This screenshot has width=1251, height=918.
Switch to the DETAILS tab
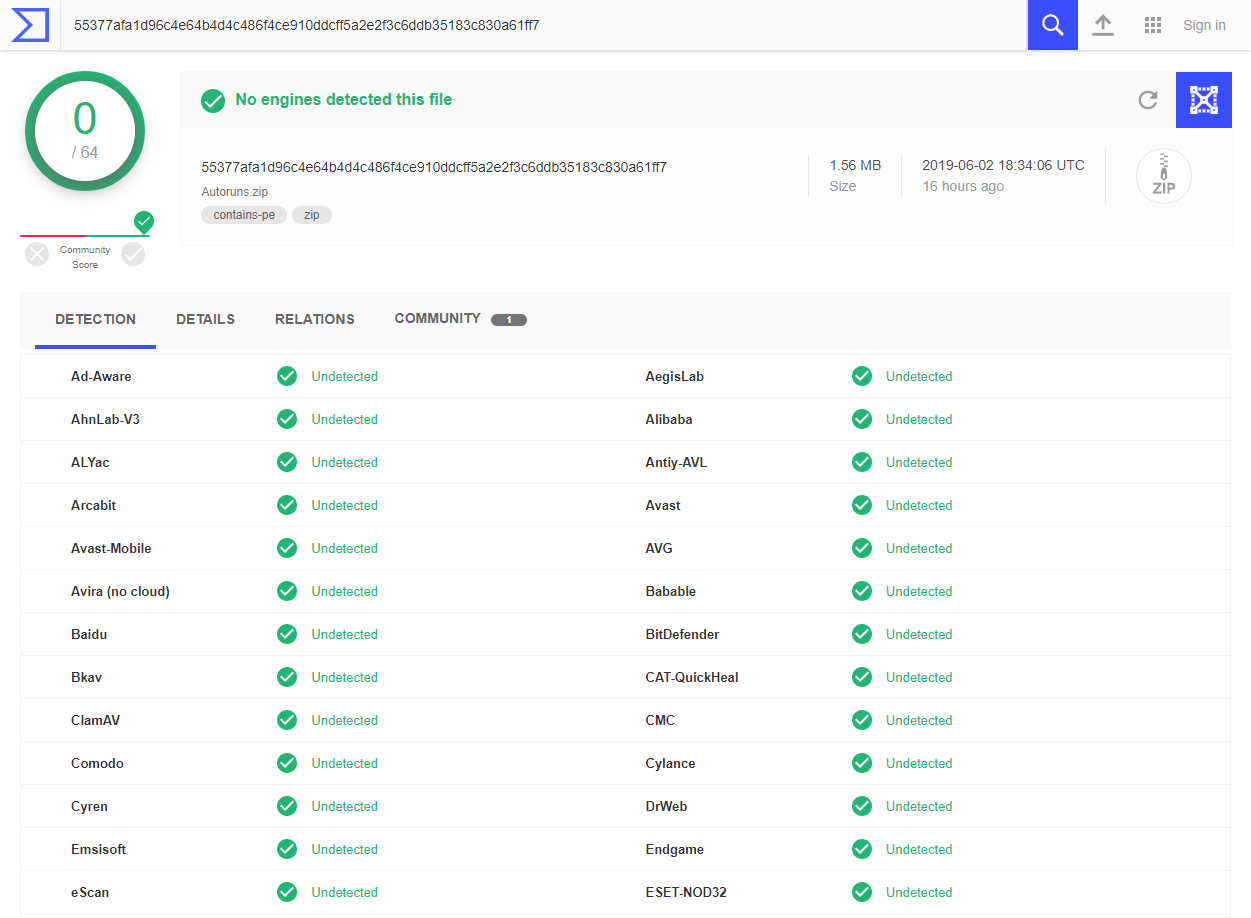click(x=205, y=319)
